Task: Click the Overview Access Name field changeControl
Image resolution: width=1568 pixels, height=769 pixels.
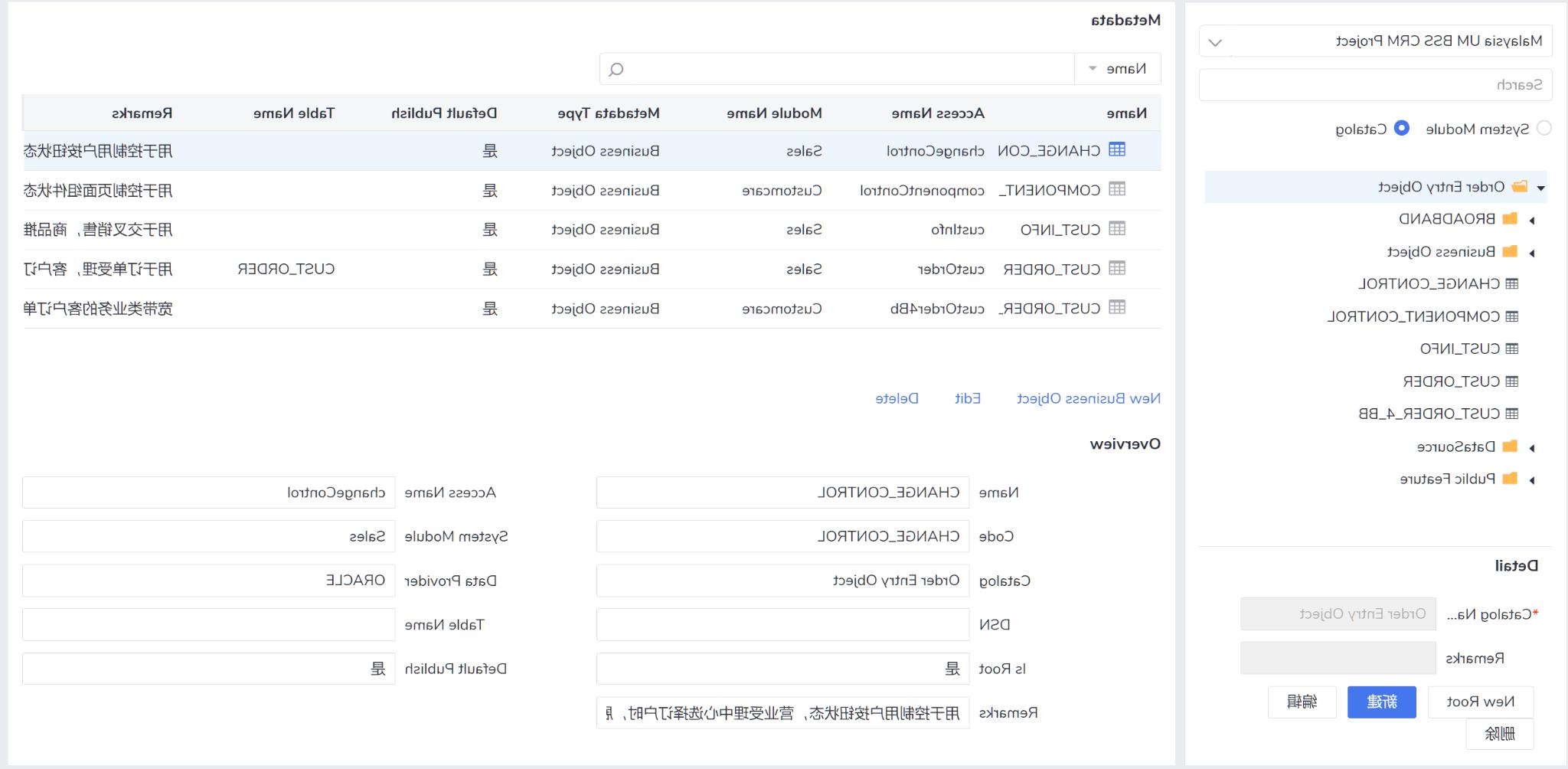Action: pyautogui.click(x=208, y=492)
